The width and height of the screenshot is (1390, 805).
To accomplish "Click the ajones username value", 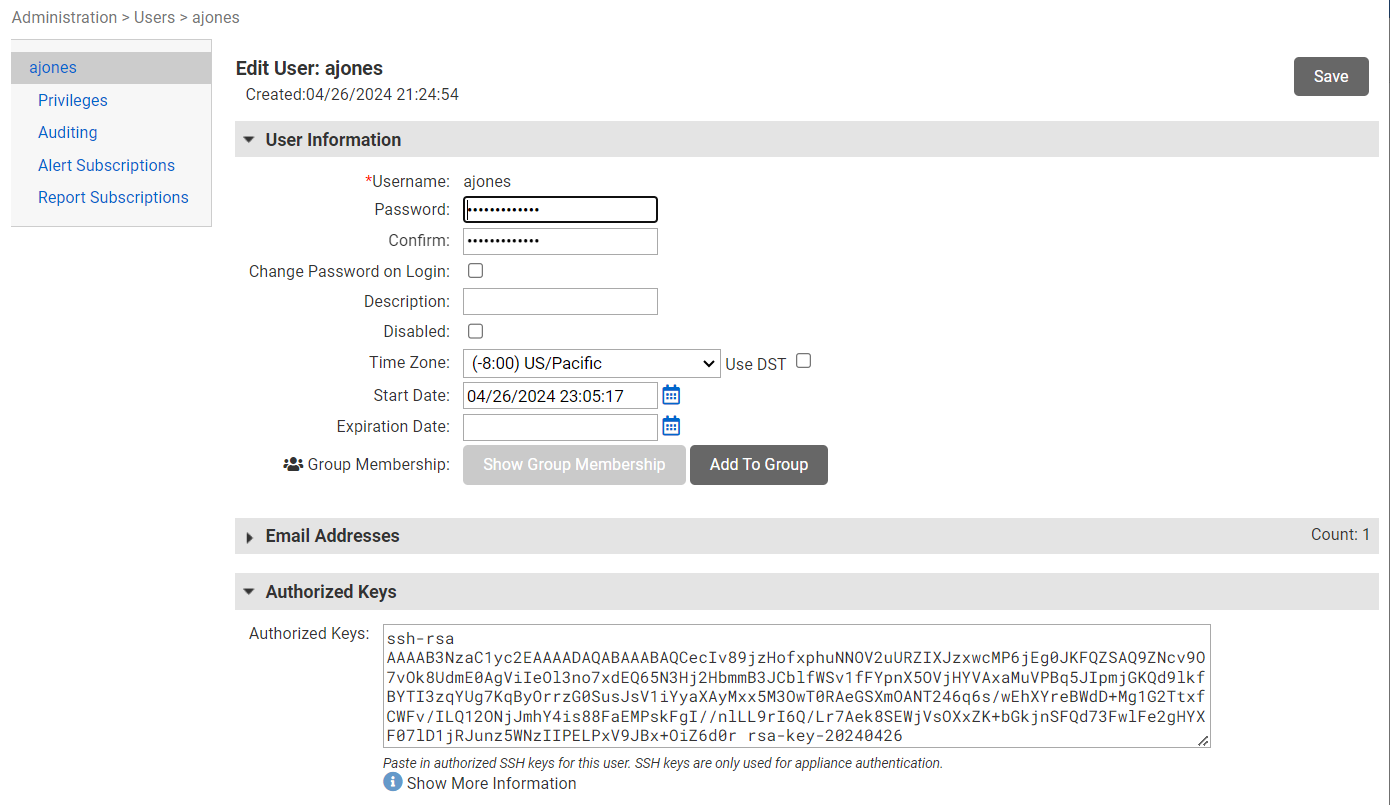I will 487,182.
